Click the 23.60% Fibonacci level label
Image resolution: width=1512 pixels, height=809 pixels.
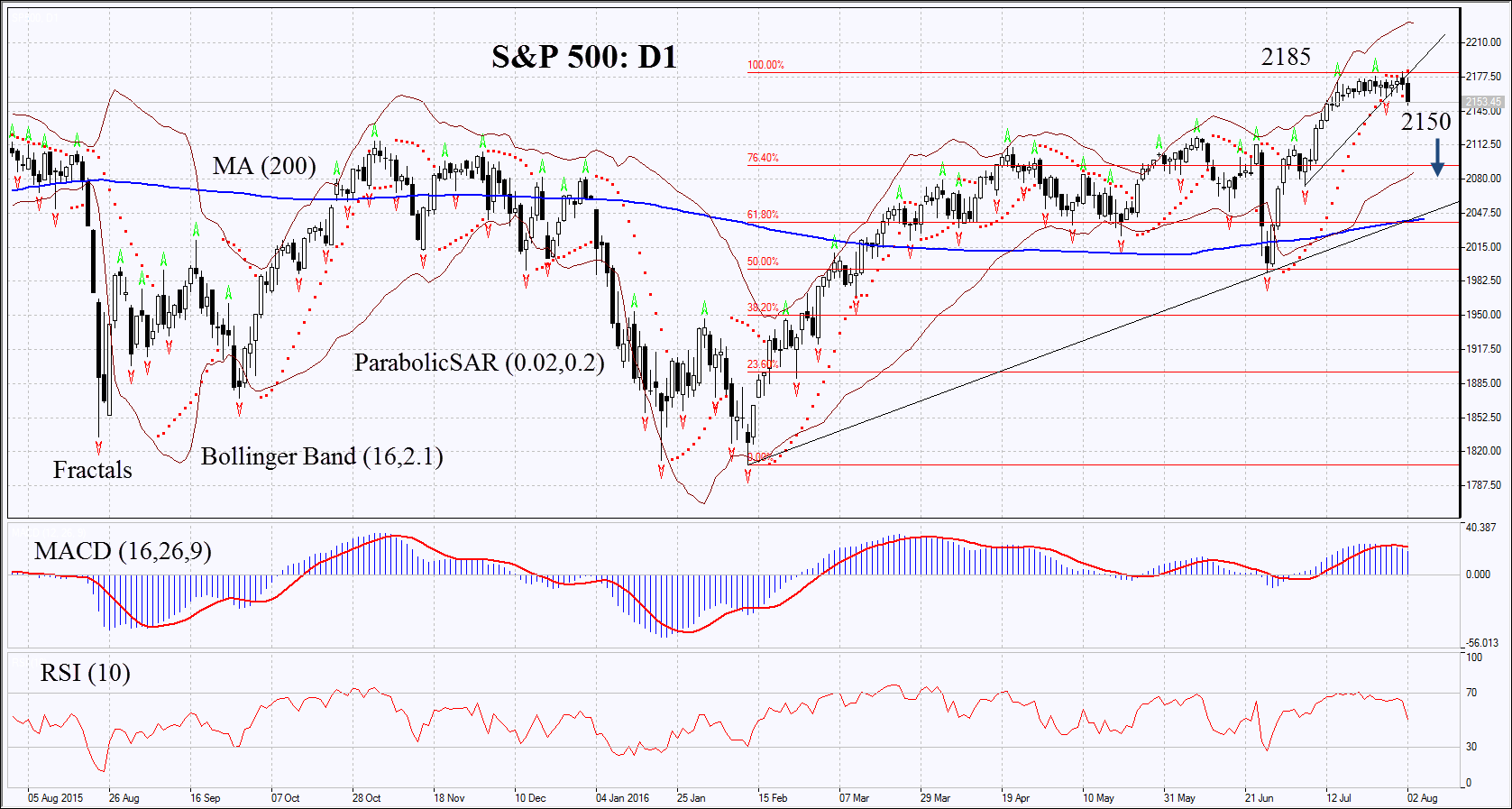(x=763, y=364)
